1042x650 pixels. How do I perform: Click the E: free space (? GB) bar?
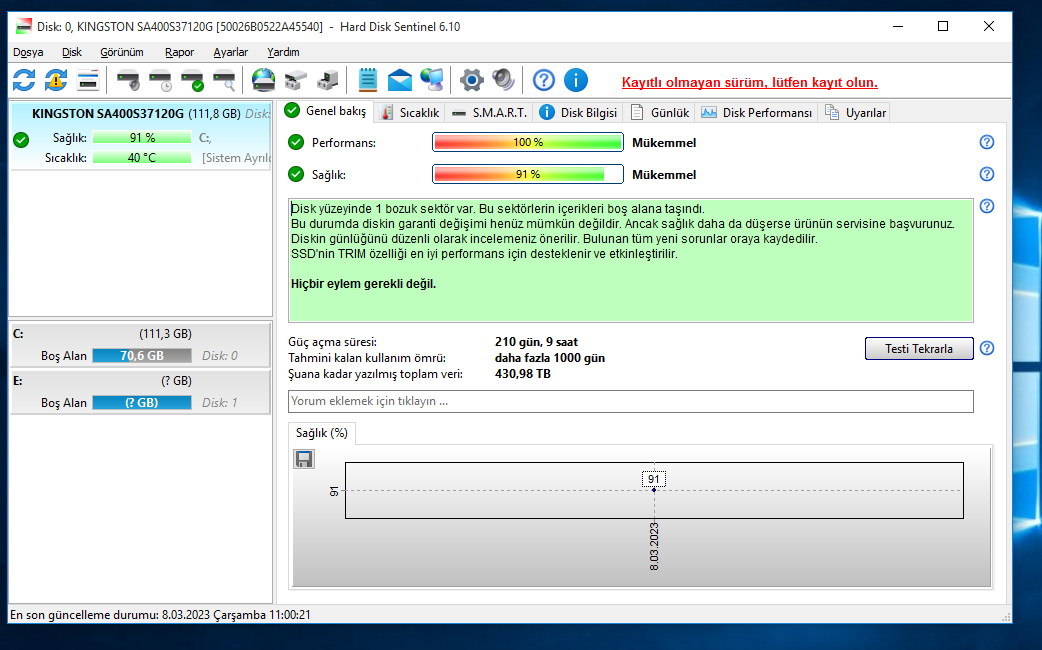(142, 403)
